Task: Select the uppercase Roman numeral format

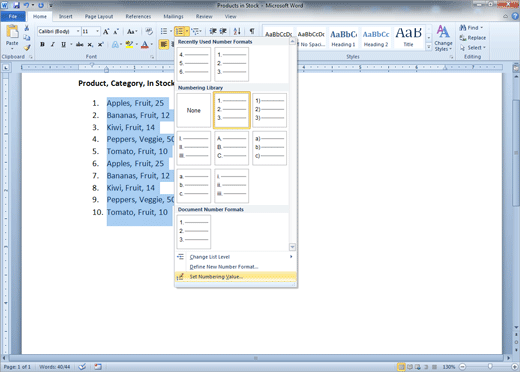Action: (x=194, y=148)
